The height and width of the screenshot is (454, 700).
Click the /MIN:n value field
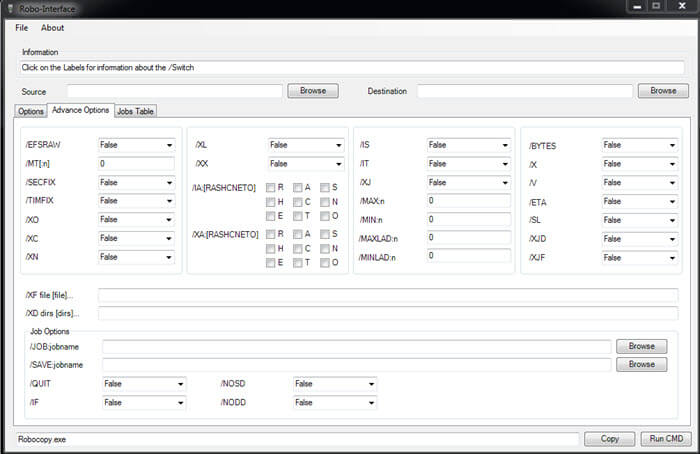(x=469, y=219)
